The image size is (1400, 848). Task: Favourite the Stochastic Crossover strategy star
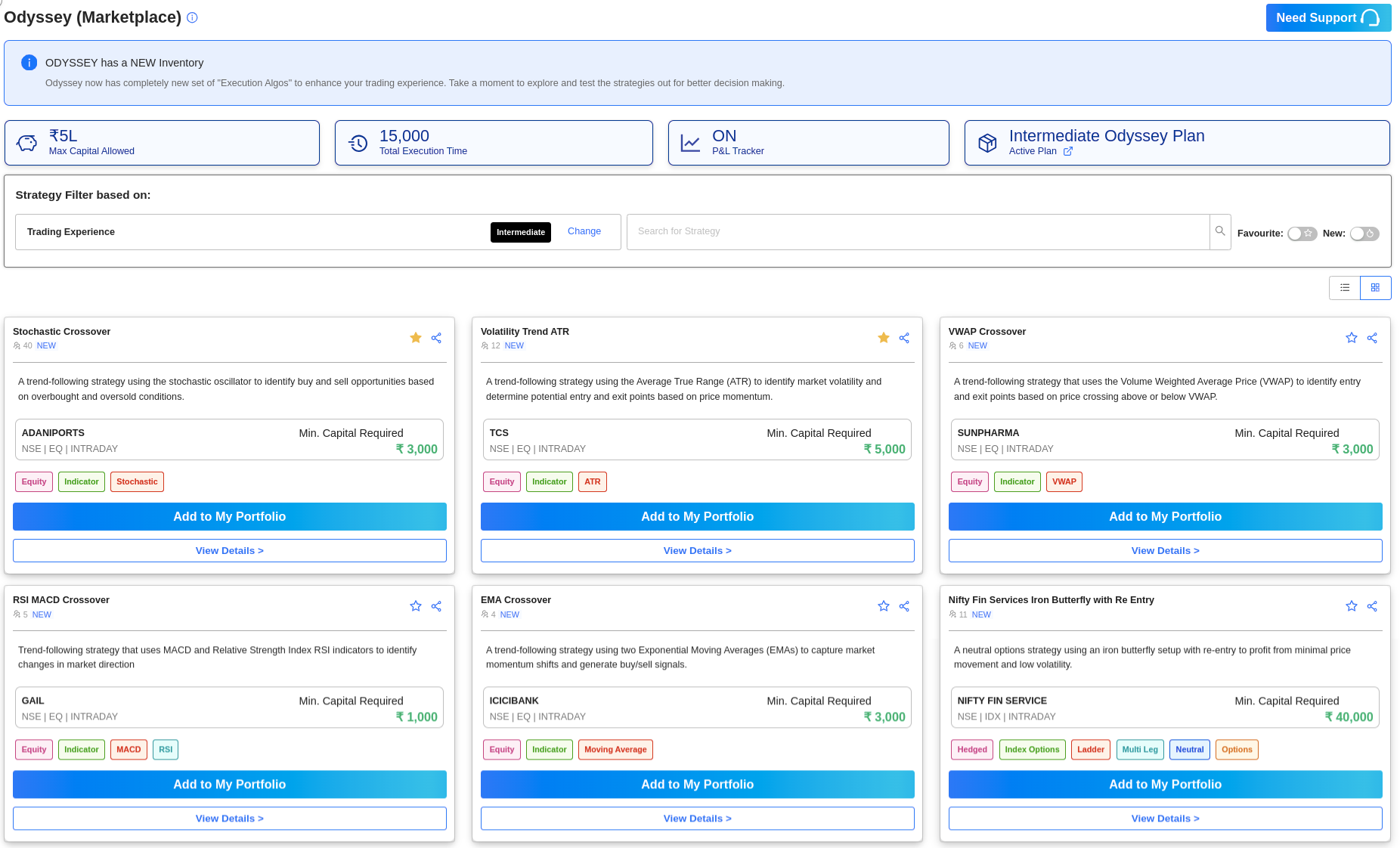[416, 338]
